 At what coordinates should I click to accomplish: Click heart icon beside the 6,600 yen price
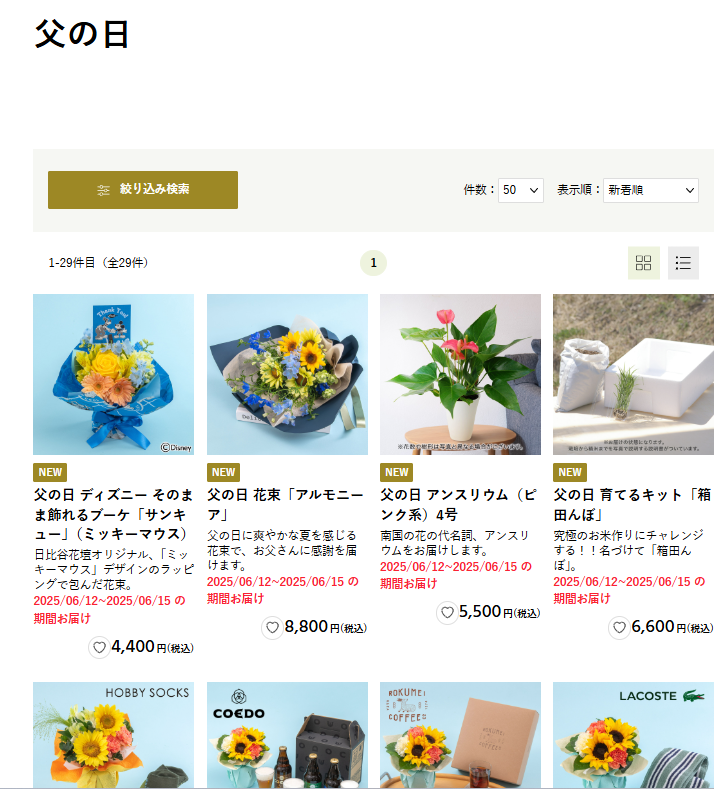(619, 627)
